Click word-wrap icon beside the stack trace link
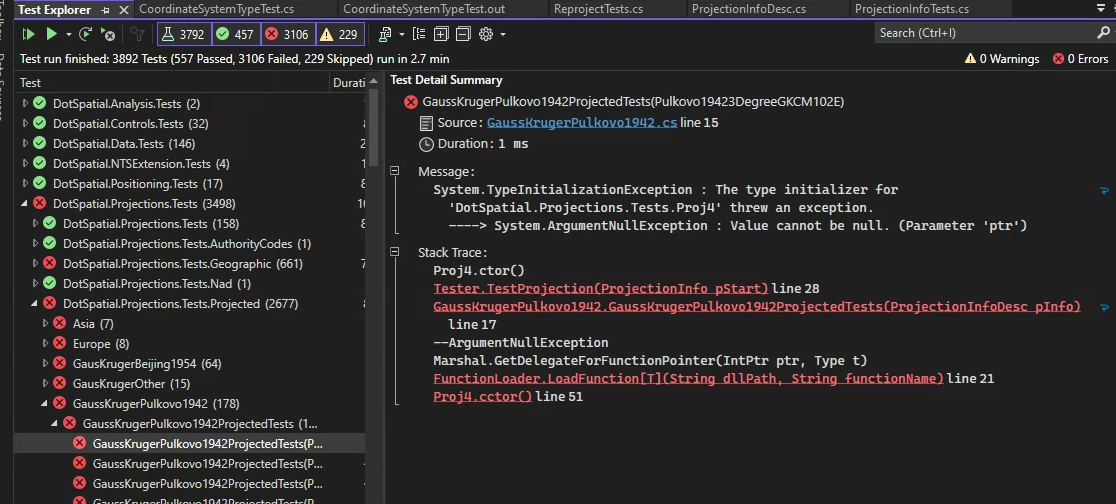Viewport: 1116px width, 504px height. click(x=1105, y=308)
